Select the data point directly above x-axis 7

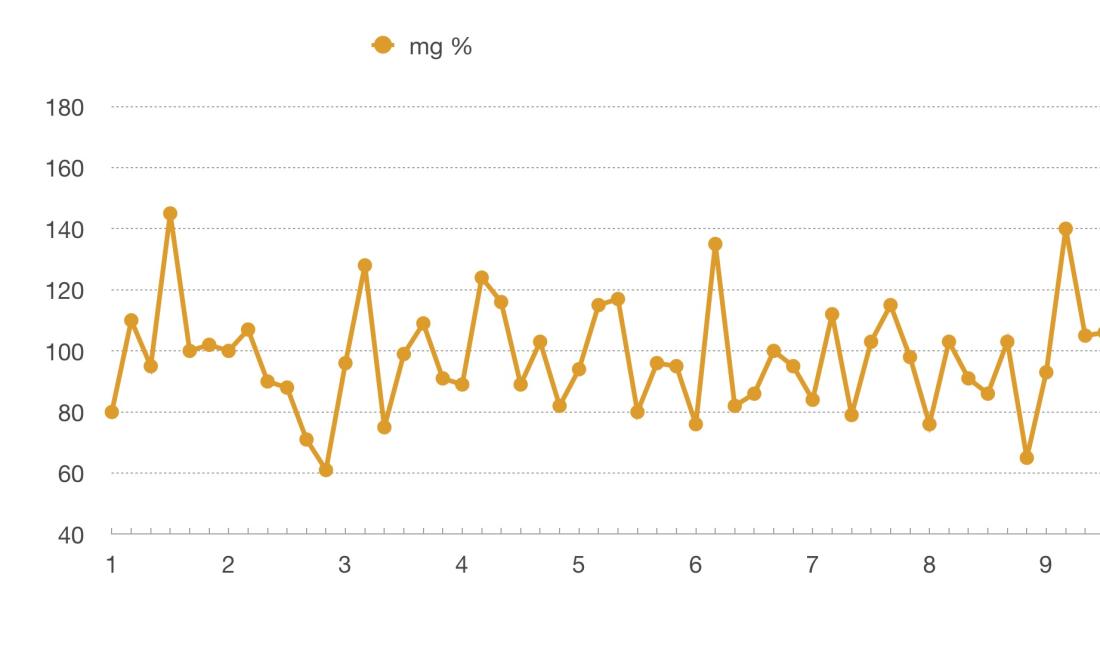click(812, 400)
